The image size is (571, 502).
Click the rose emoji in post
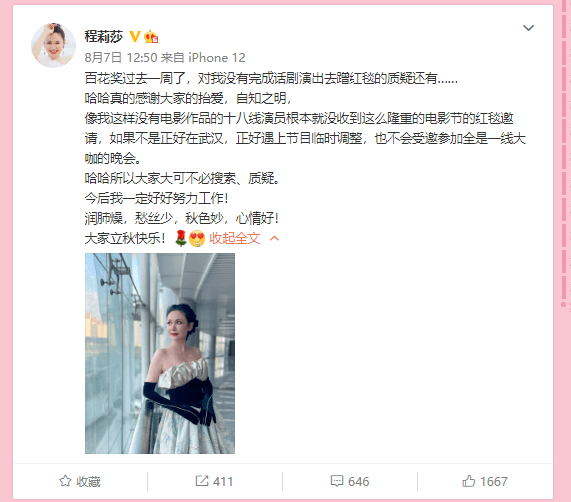click(x=181, y=238)
